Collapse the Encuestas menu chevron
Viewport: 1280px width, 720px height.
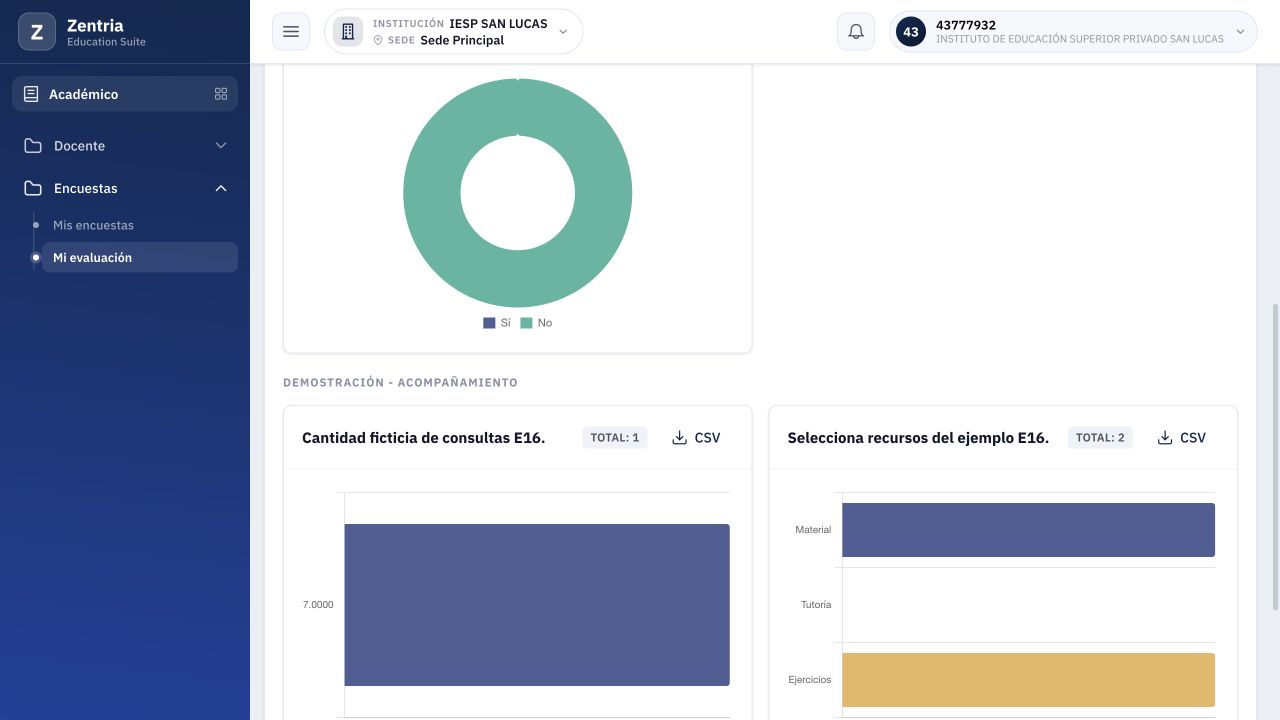[x=221, y=188]
